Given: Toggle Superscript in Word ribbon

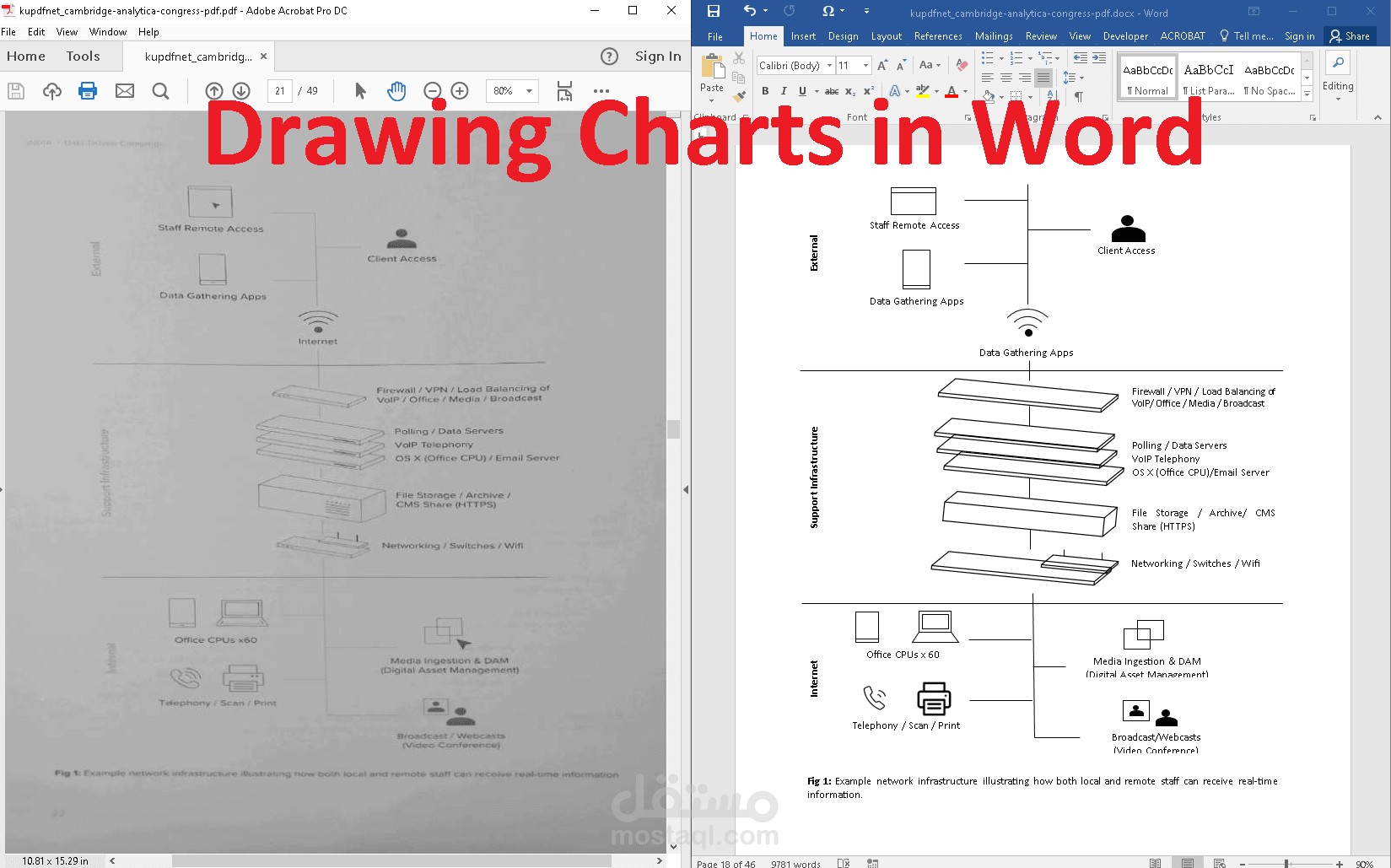Looking at the screenshot, I should [x=868, y=91].
